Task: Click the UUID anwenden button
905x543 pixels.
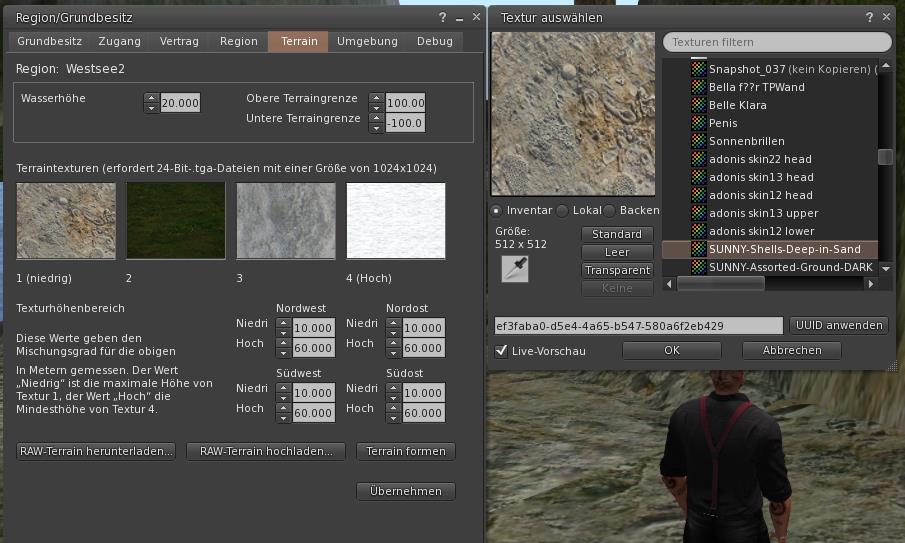Action: (838, 326)
